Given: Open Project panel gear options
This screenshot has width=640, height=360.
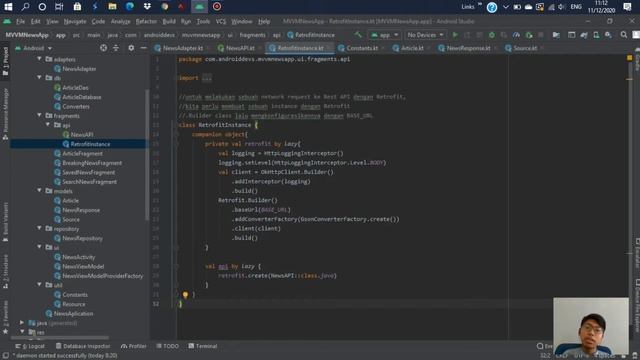Looking at the screenshot, I should [x=131, y=48].
